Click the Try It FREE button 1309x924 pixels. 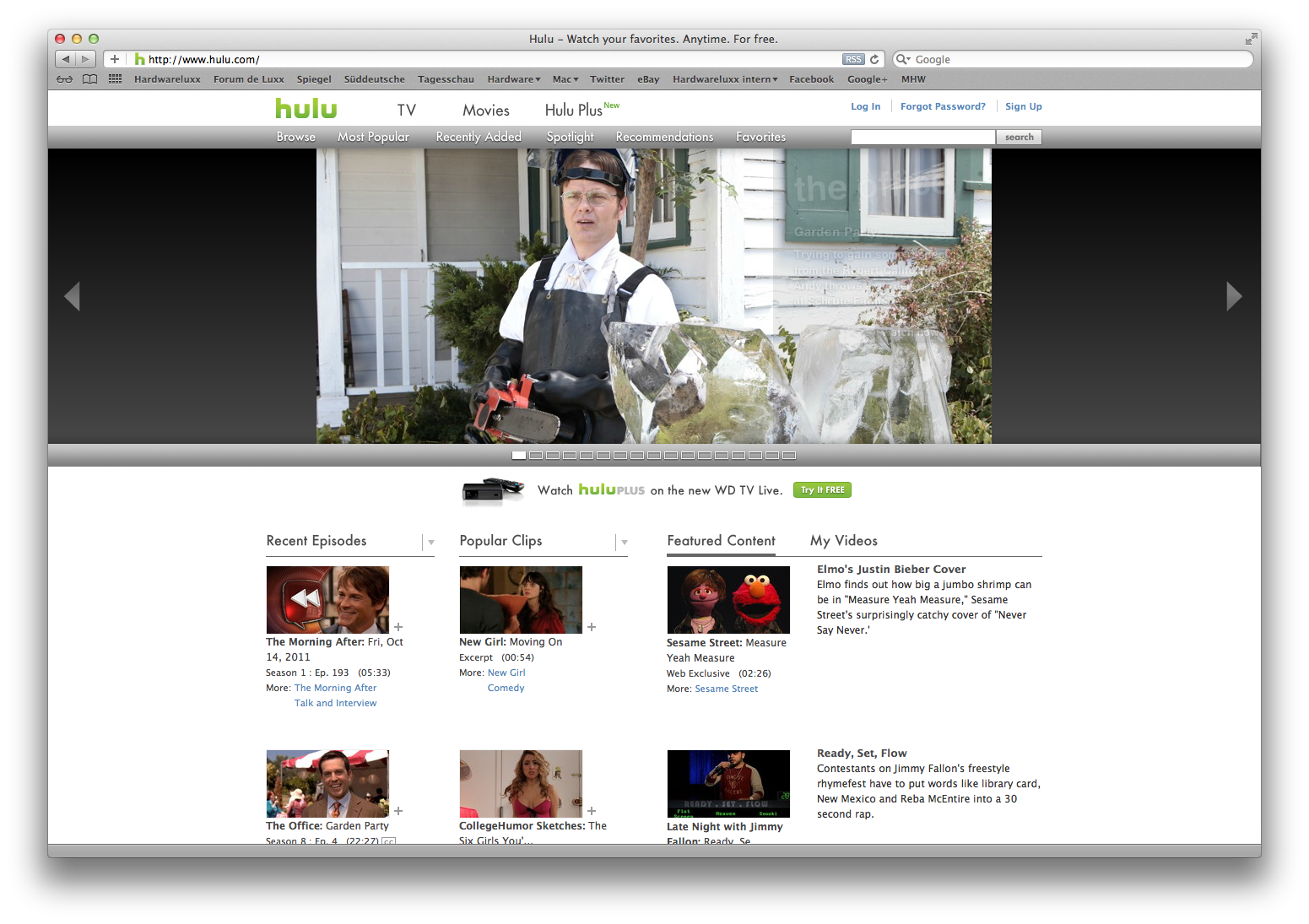pyautogui.click(x=822, y=490)
